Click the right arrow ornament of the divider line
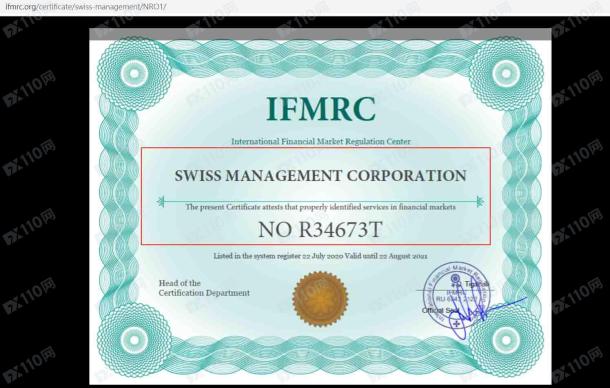 coord(480,202)
